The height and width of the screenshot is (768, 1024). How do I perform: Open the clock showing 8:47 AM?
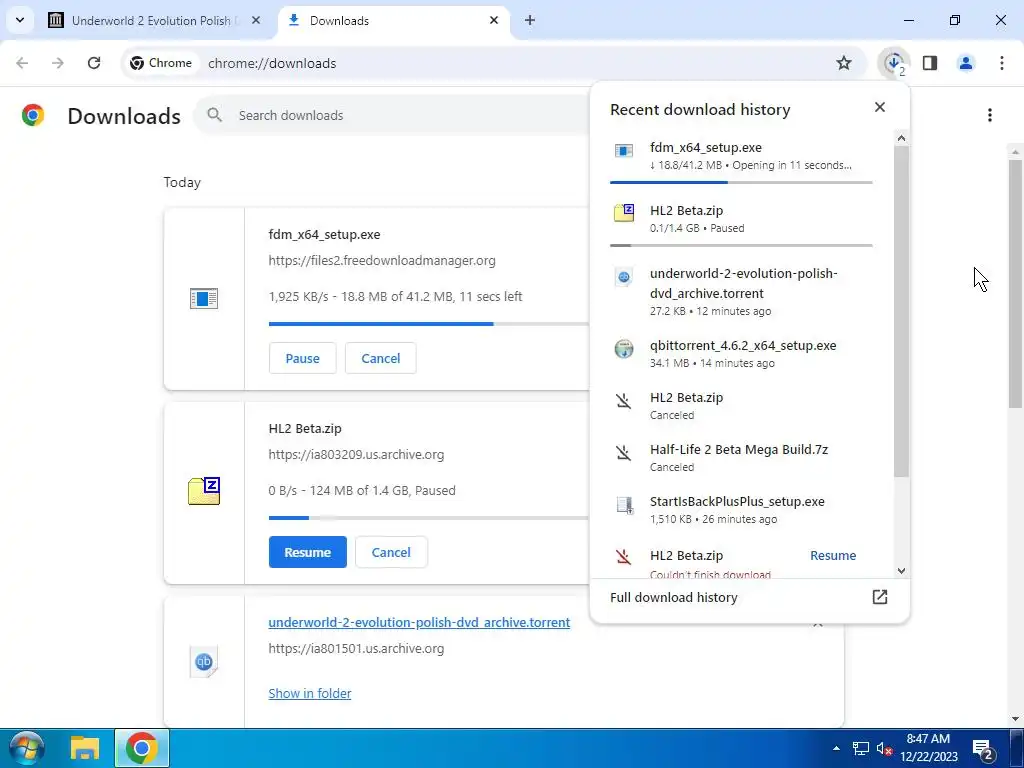929,748
